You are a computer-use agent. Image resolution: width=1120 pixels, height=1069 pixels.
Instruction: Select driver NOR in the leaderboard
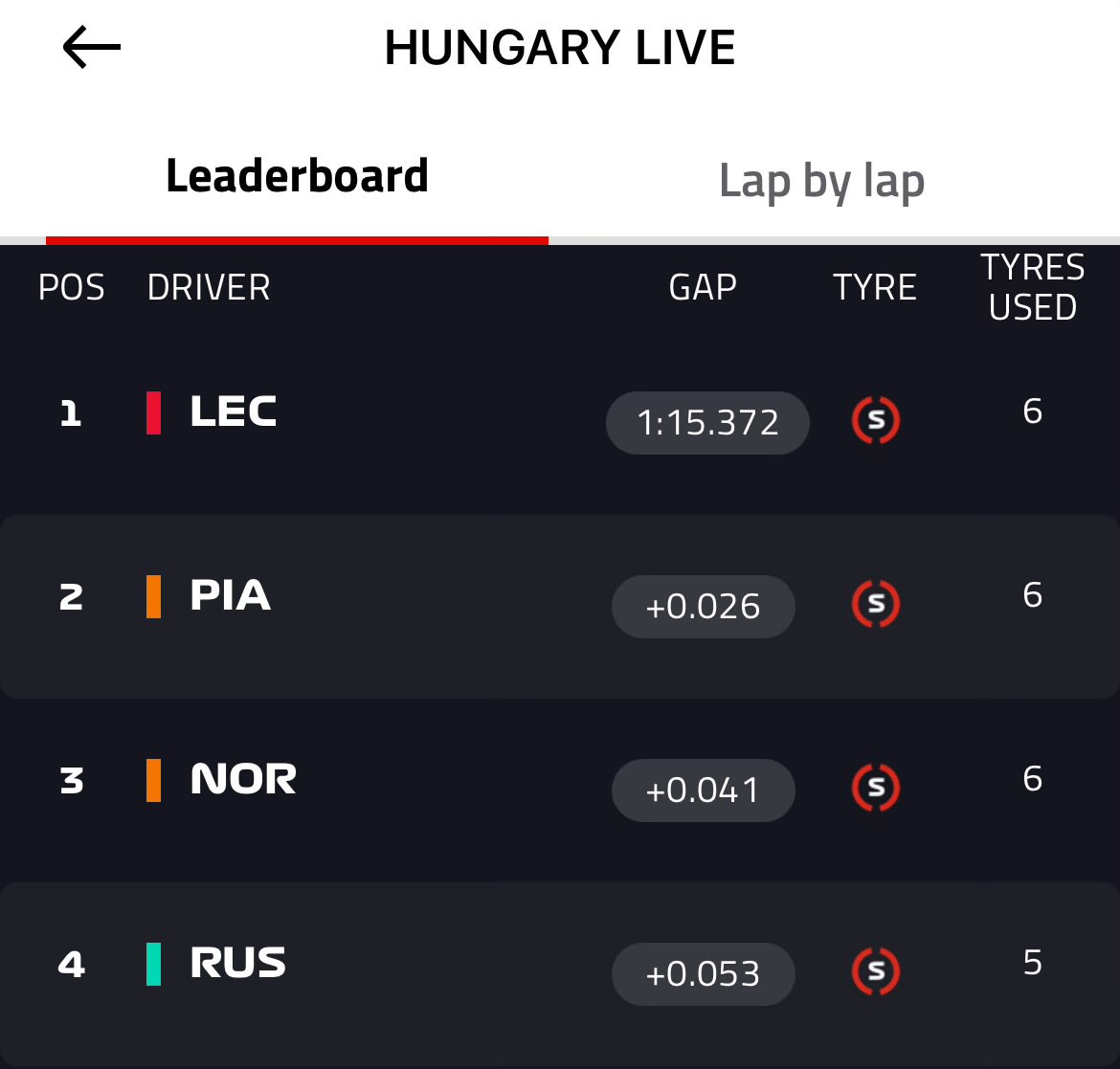point(243,780)
